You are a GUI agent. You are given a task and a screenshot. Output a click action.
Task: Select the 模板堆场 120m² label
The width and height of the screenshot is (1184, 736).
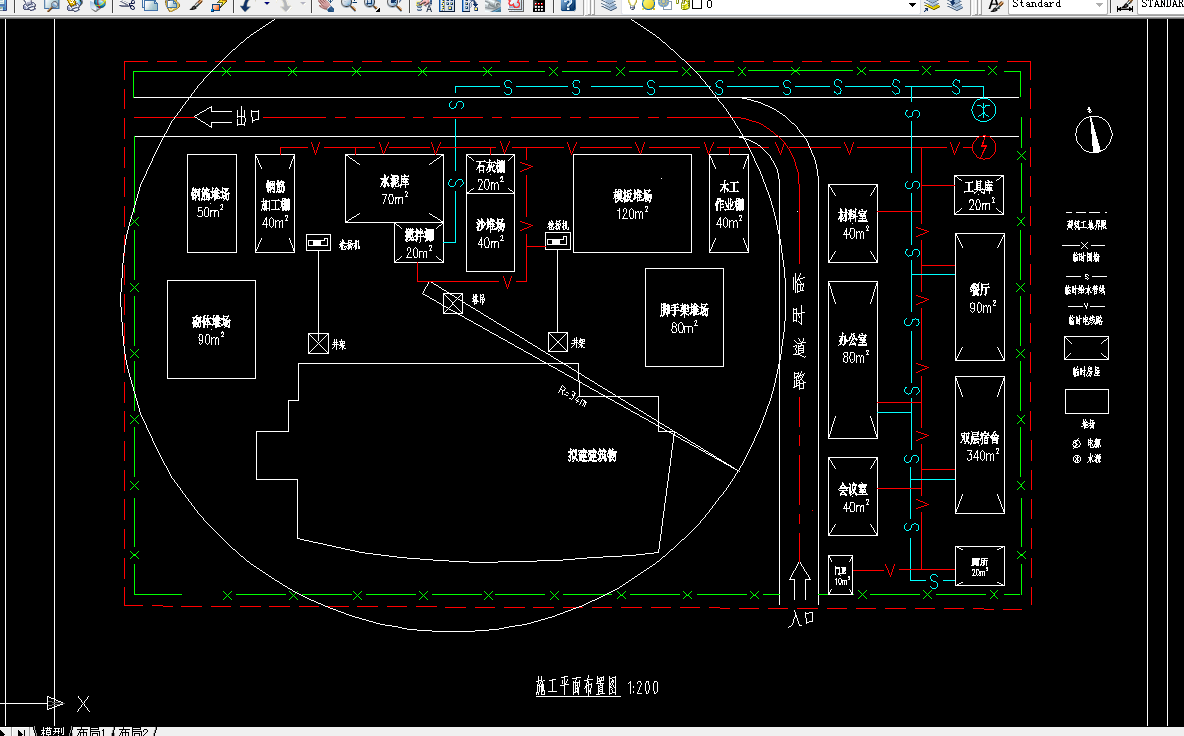[632, 204]
